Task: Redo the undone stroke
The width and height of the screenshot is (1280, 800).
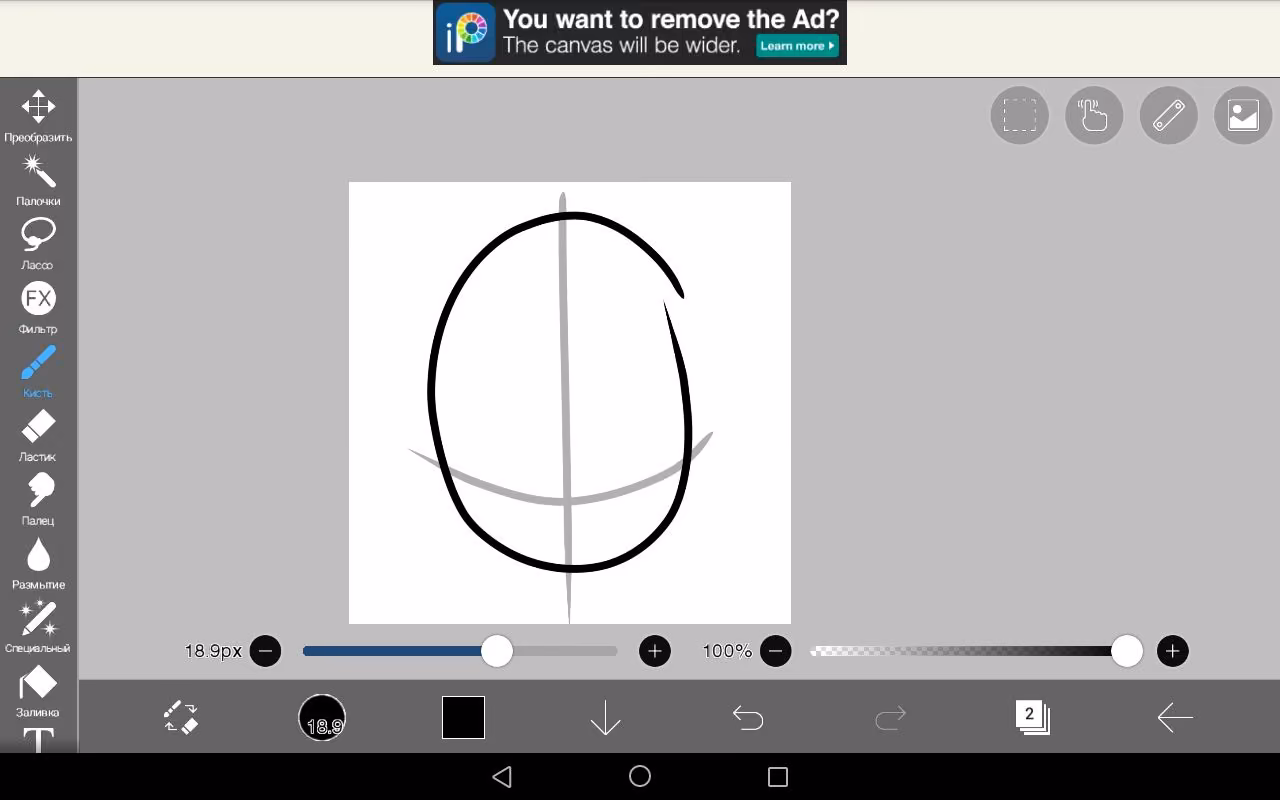Action: click(890, 717)
